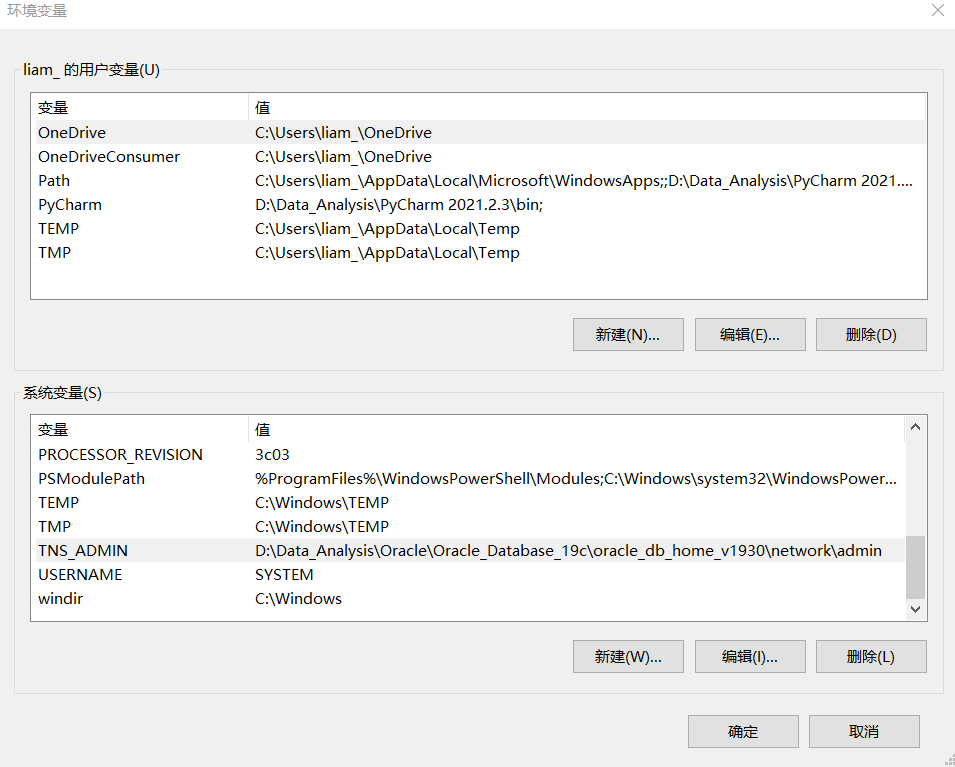Cancel with the 取消 button

coord(864,731)
